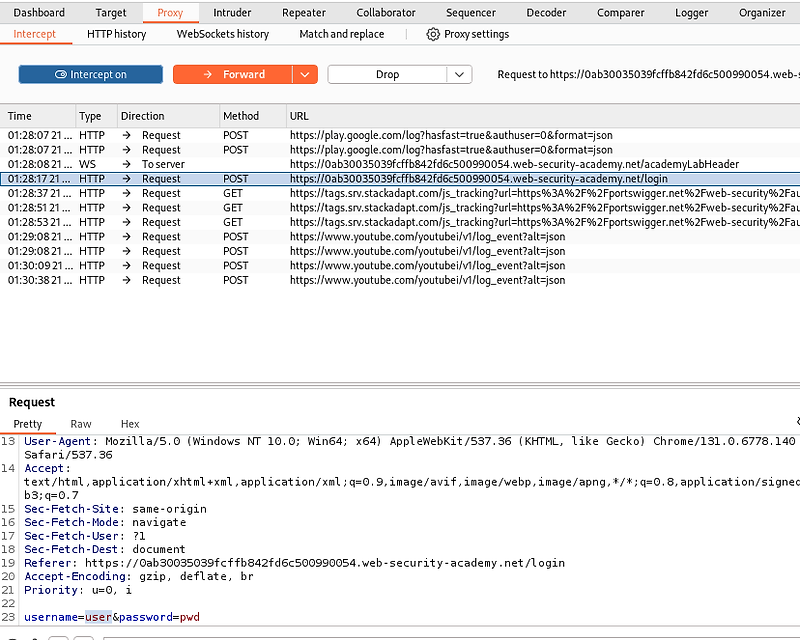Switch to the Hex view of the request
The width and height of the screenshot is (800, 640).
[130, 423]
